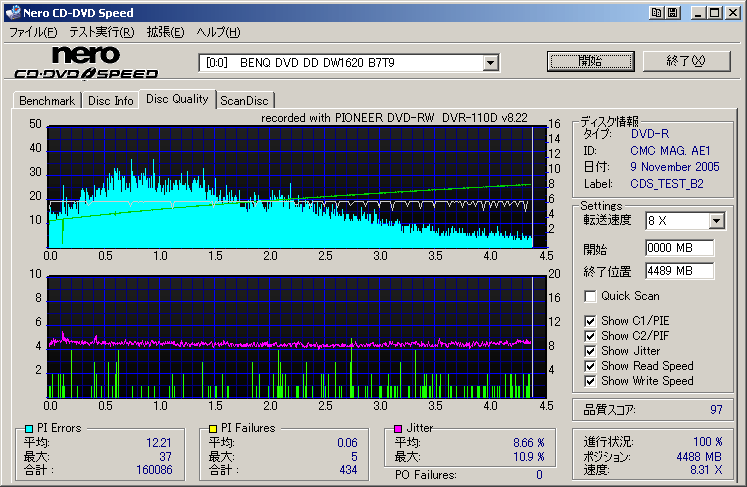This screenshot has height=487, width=747.
Task: Click the Jitter average 8.66 %
Action: click(x=529, y=443)
